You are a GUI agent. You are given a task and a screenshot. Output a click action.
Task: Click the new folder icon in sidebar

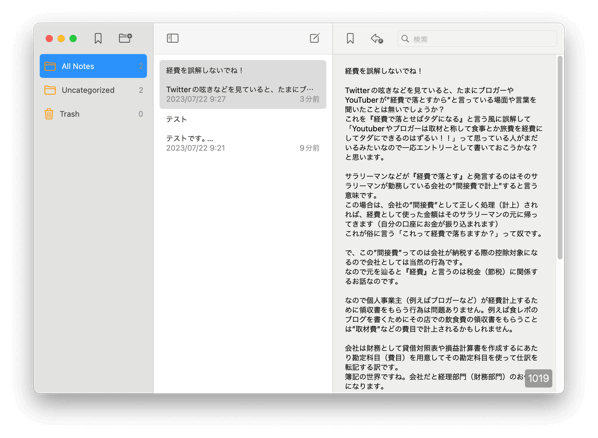(125, 38)
